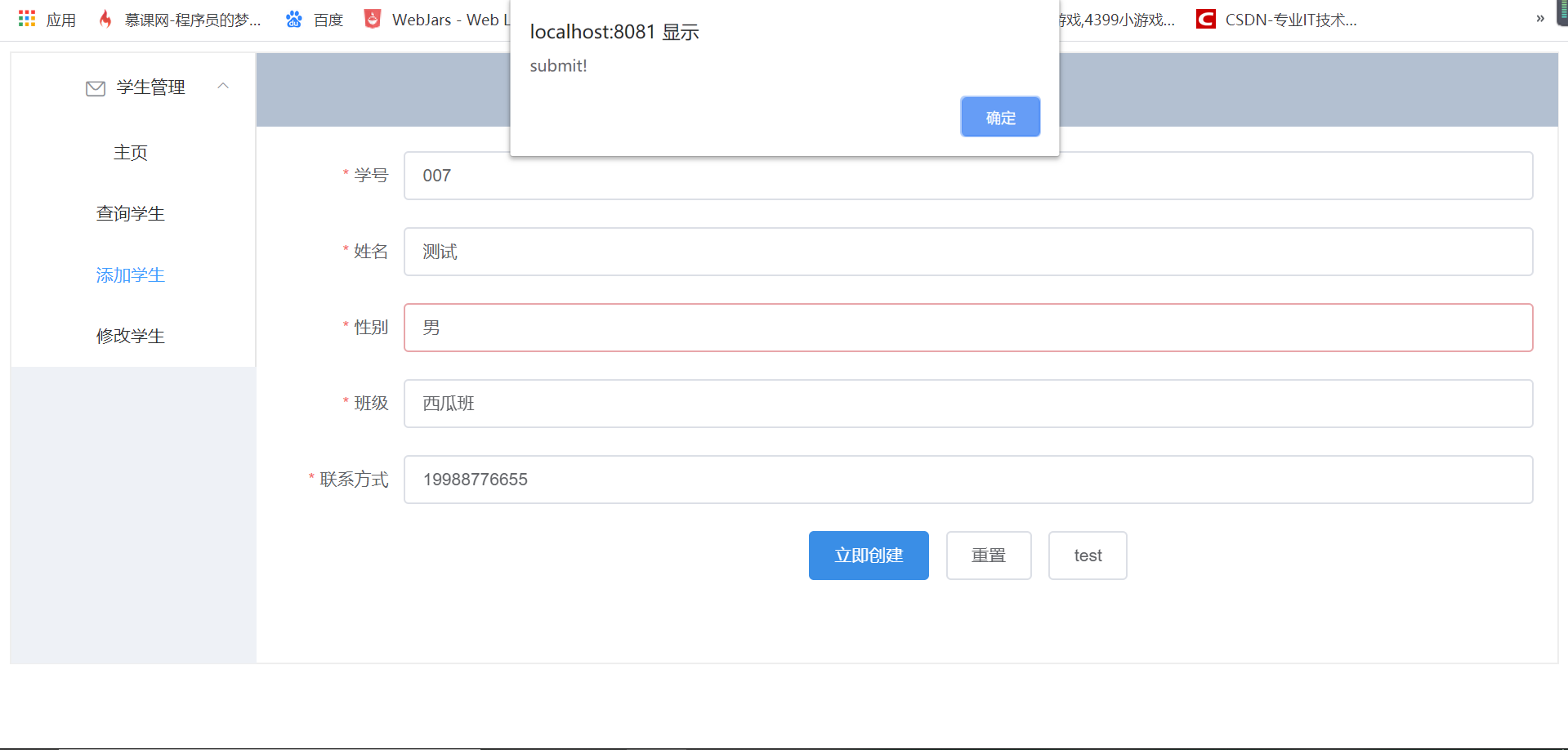Open the 慕课网 bookmark flame icon
Image resolution: width=1568 pixels, height=750 pixels.
point(105,18)
